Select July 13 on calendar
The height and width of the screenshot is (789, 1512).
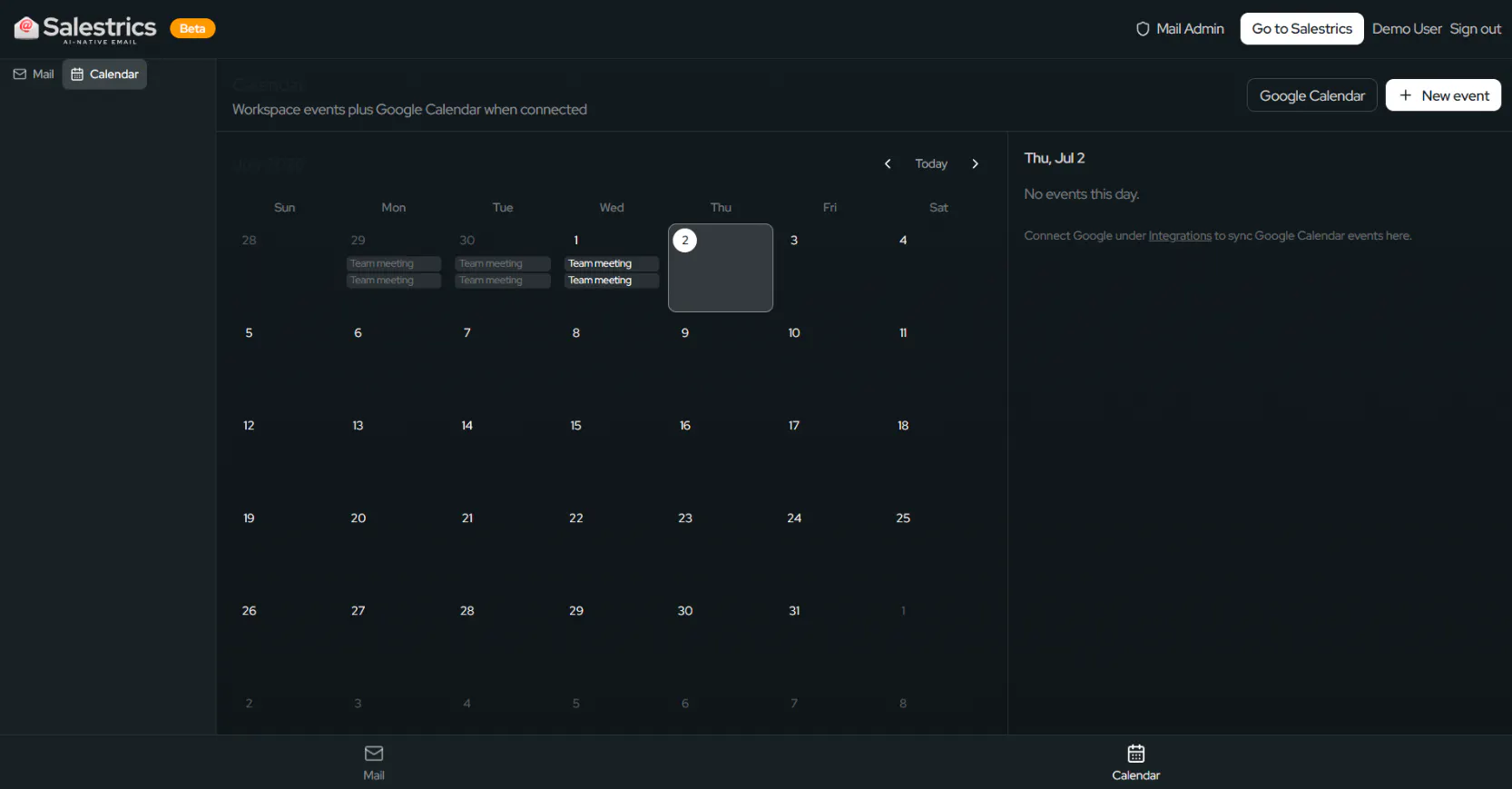pyautogui.click(x=394, y=453)
